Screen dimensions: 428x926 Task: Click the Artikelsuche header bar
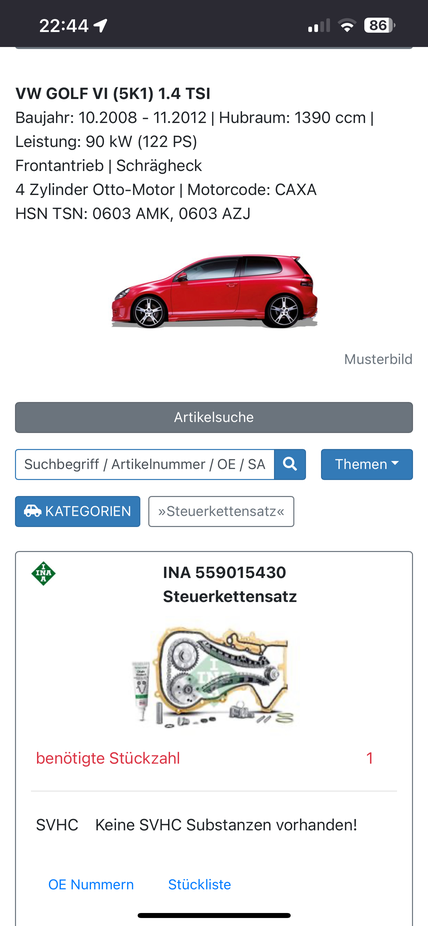[214, 418]
